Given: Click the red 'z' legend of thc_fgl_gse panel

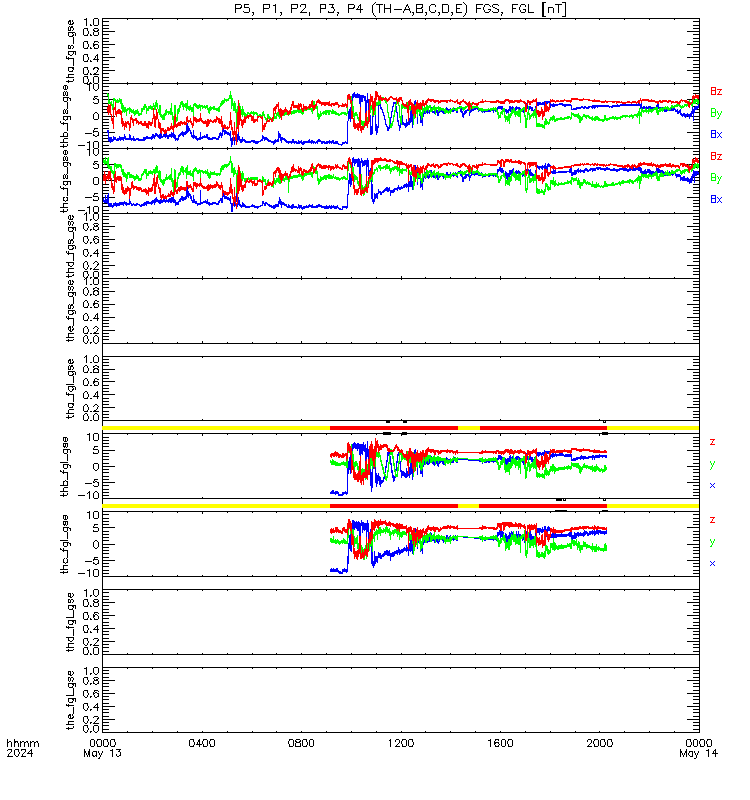Looking at the screenshot, I should 713,520.
